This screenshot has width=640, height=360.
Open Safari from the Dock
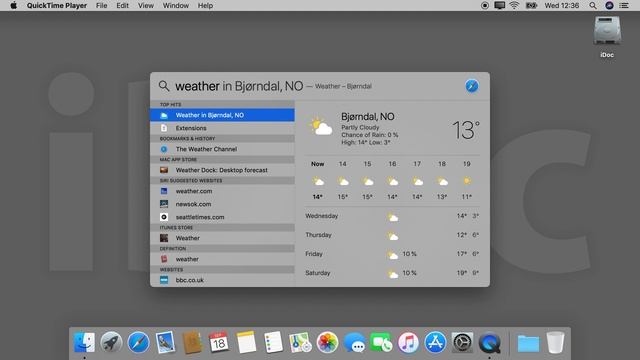pyautogui.click(x=138, y=342)
